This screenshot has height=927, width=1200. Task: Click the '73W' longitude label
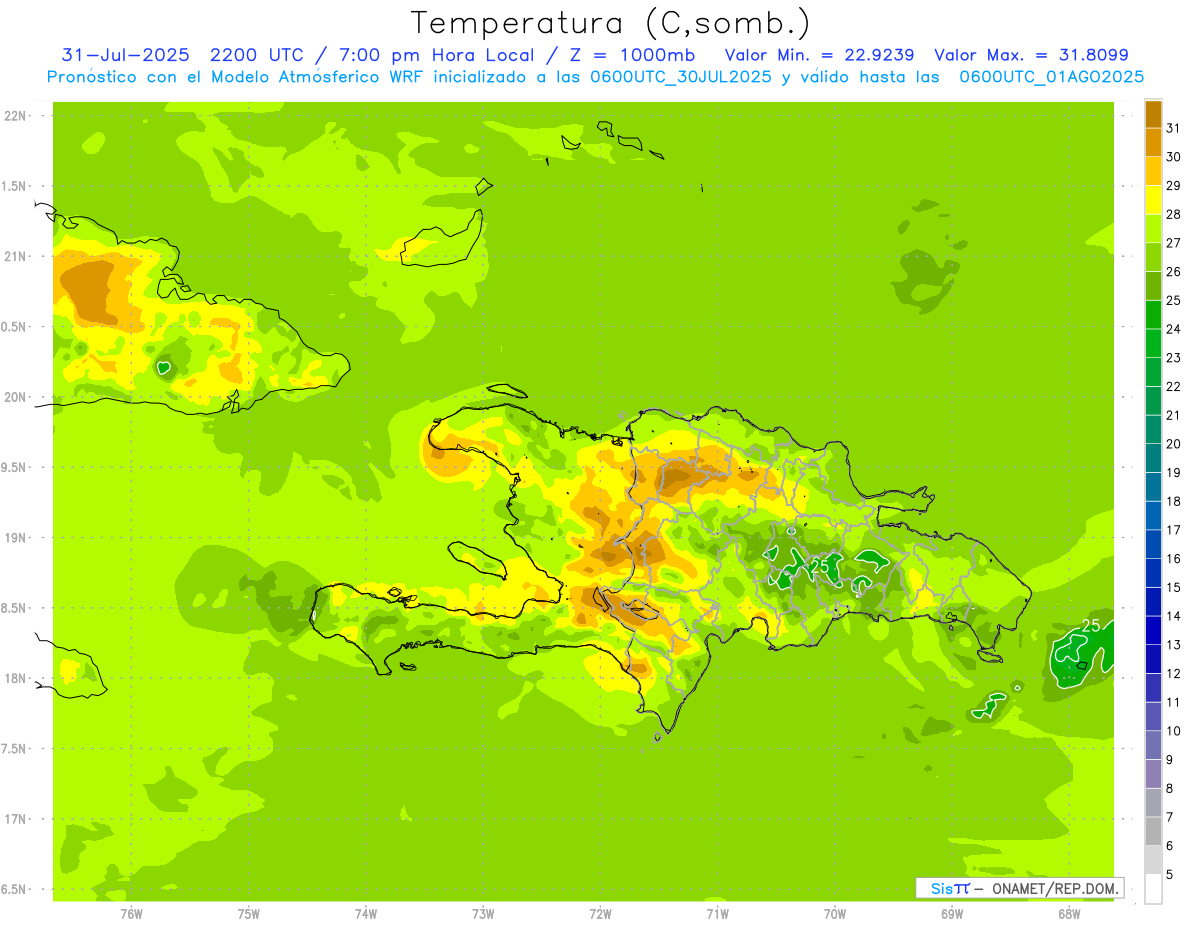coord(483,913)
